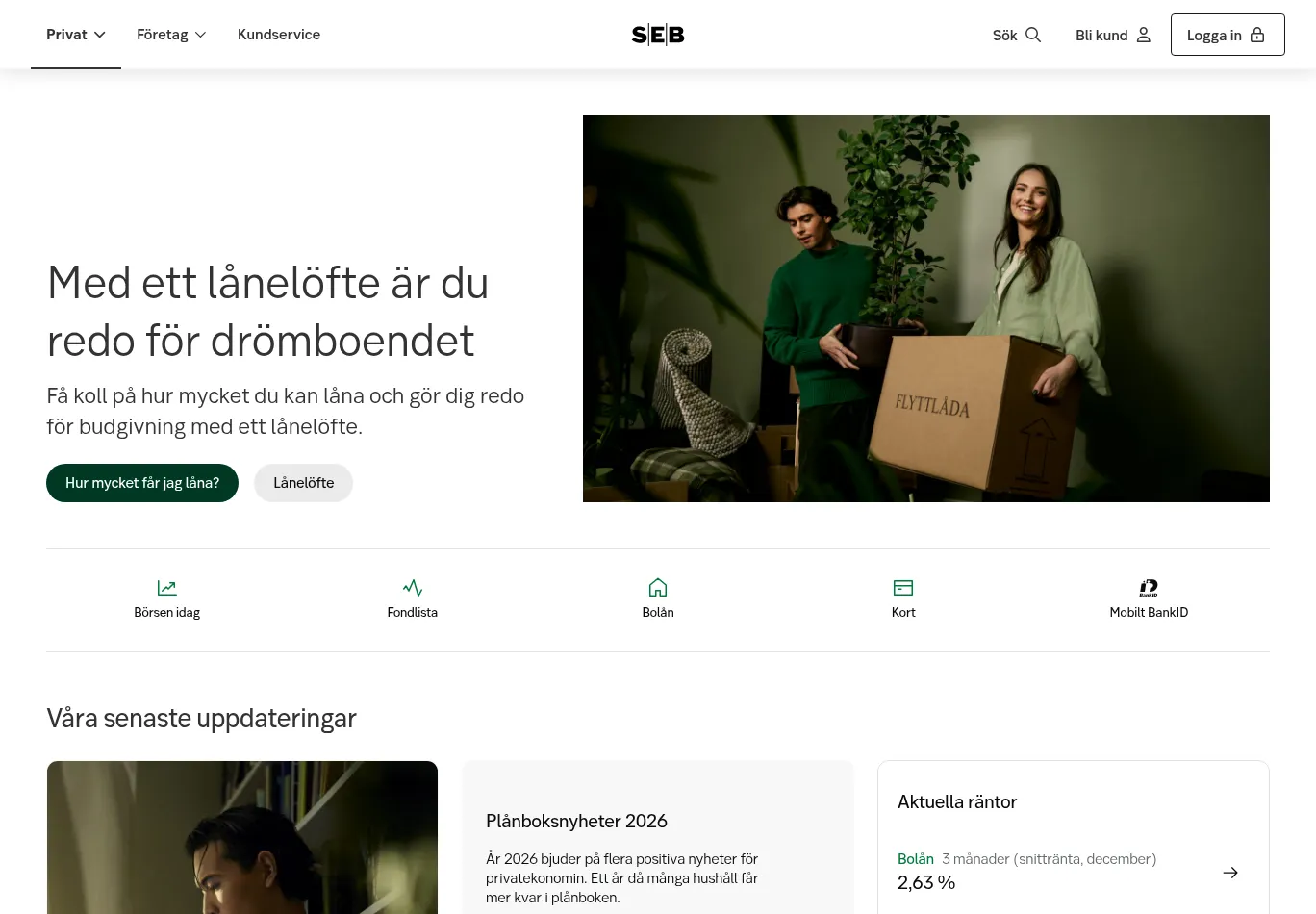Open Kort card icon

pyautogui.click(x=903, y=588)
